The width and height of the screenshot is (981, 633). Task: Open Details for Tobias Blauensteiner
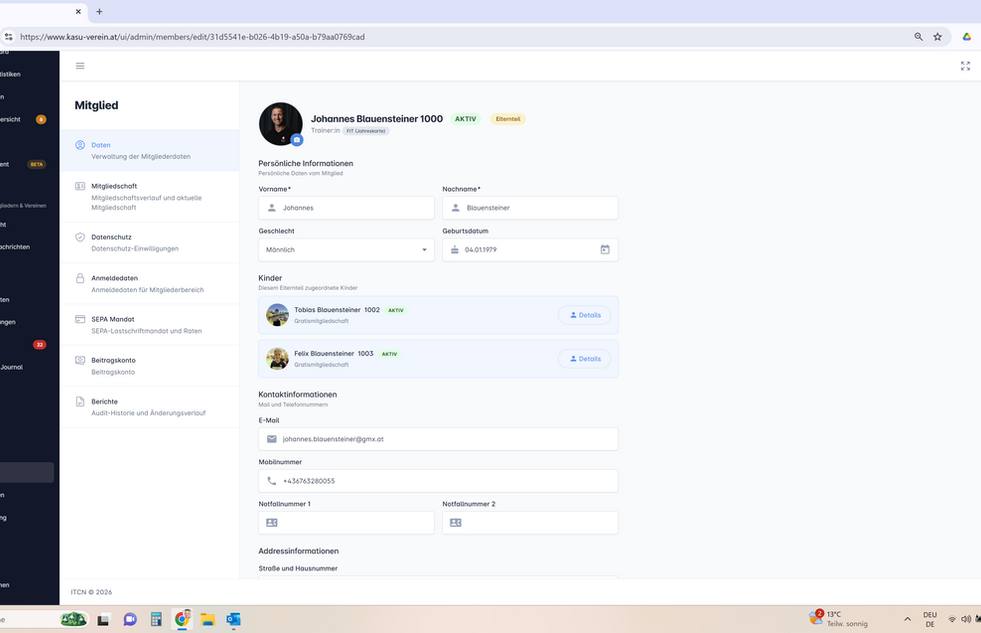(x=584, y=315)
